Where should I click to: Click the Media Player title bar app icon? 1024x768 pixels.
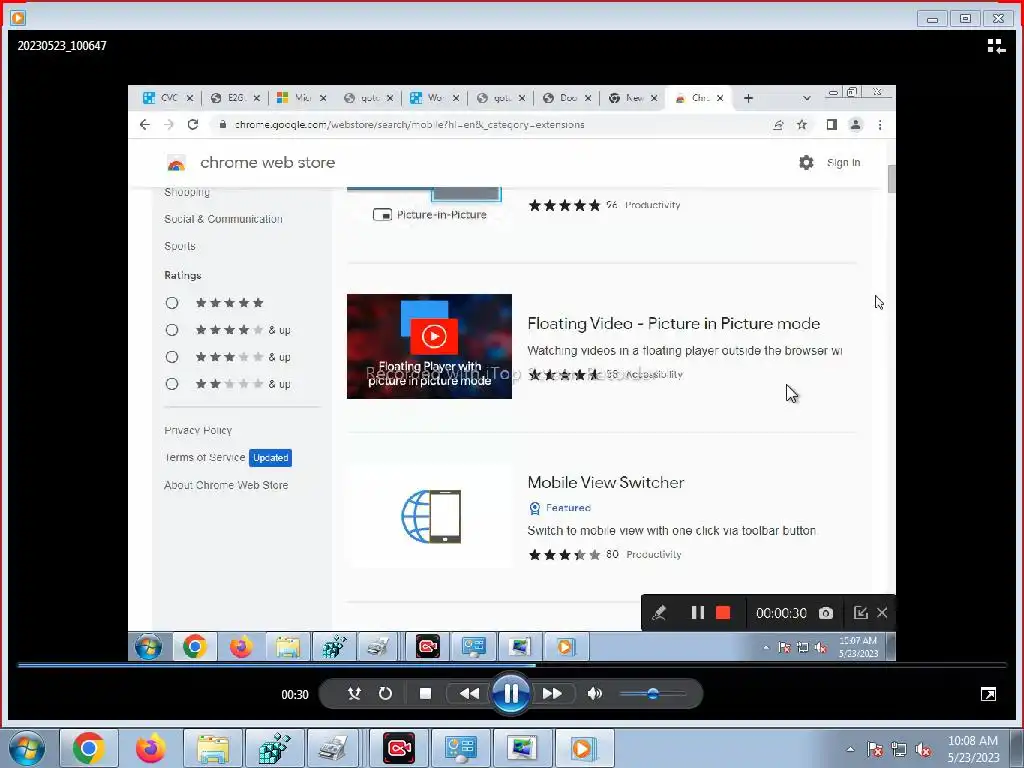click(x=18, y=18)
